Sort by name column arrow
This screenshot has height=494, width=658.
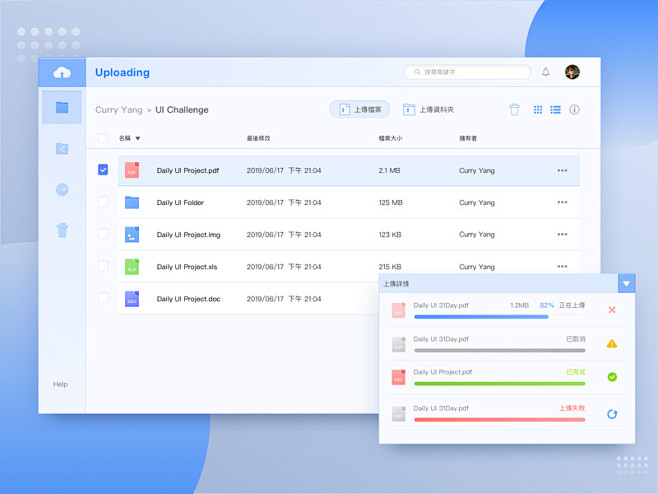click(138, 139)
